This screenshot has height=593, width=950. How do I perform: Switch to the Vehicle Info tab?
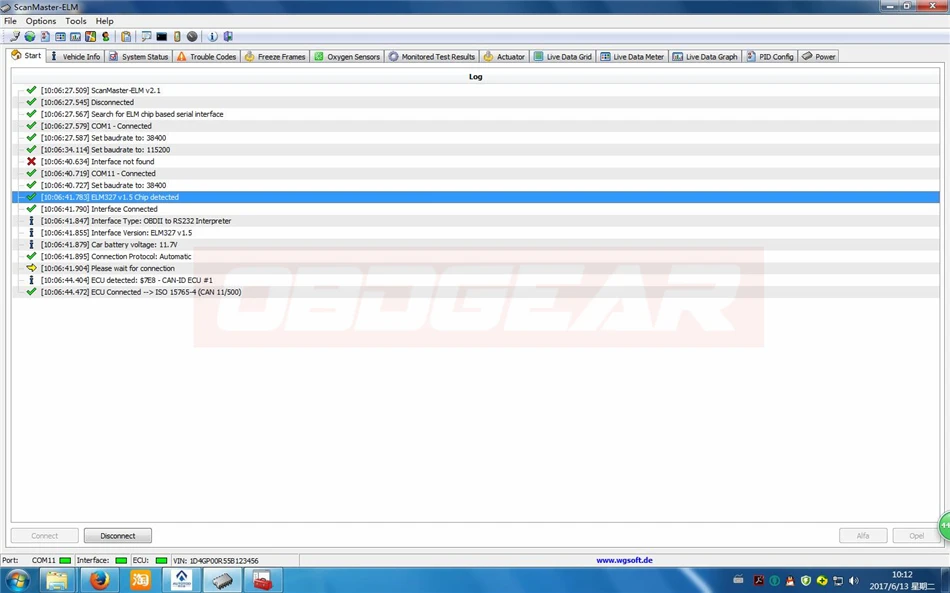pyautogui.click(x=75, y=56)
